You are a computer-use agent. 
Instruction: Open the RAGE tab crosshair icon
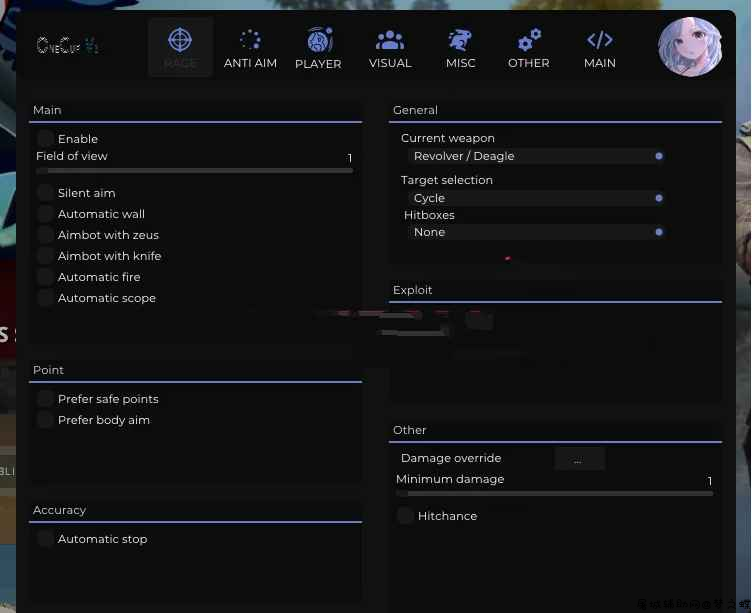coord(180,40)
